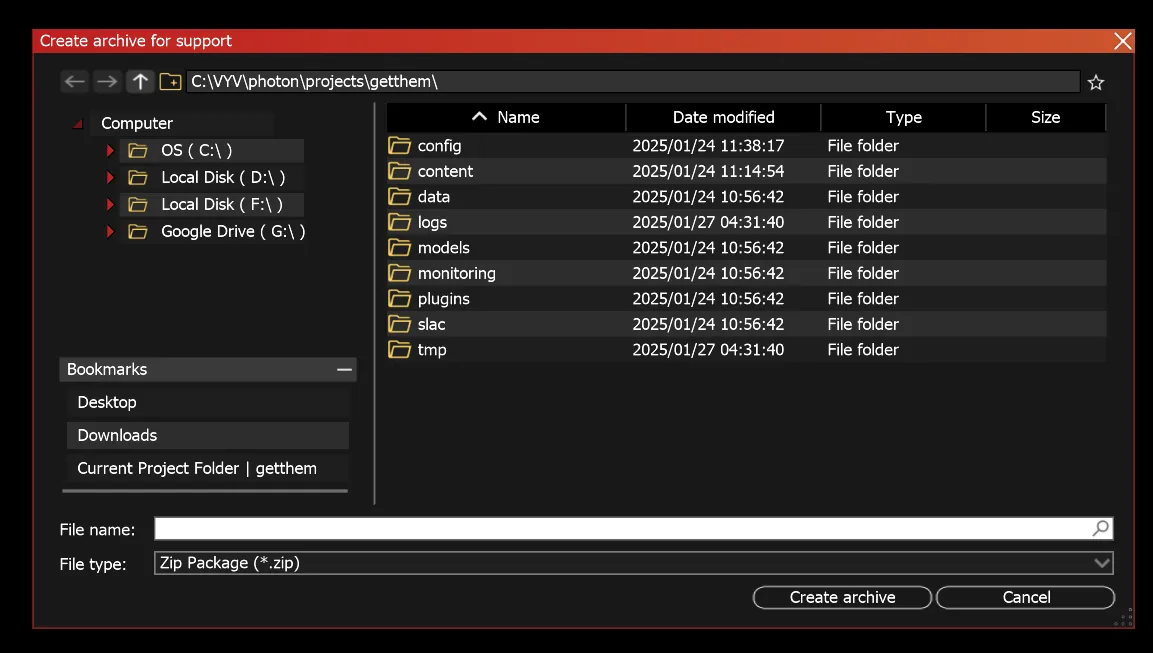This screenshot has width=1153, height=653.
Task: Click the search magnifier in File name
Action: point(1100,528)
